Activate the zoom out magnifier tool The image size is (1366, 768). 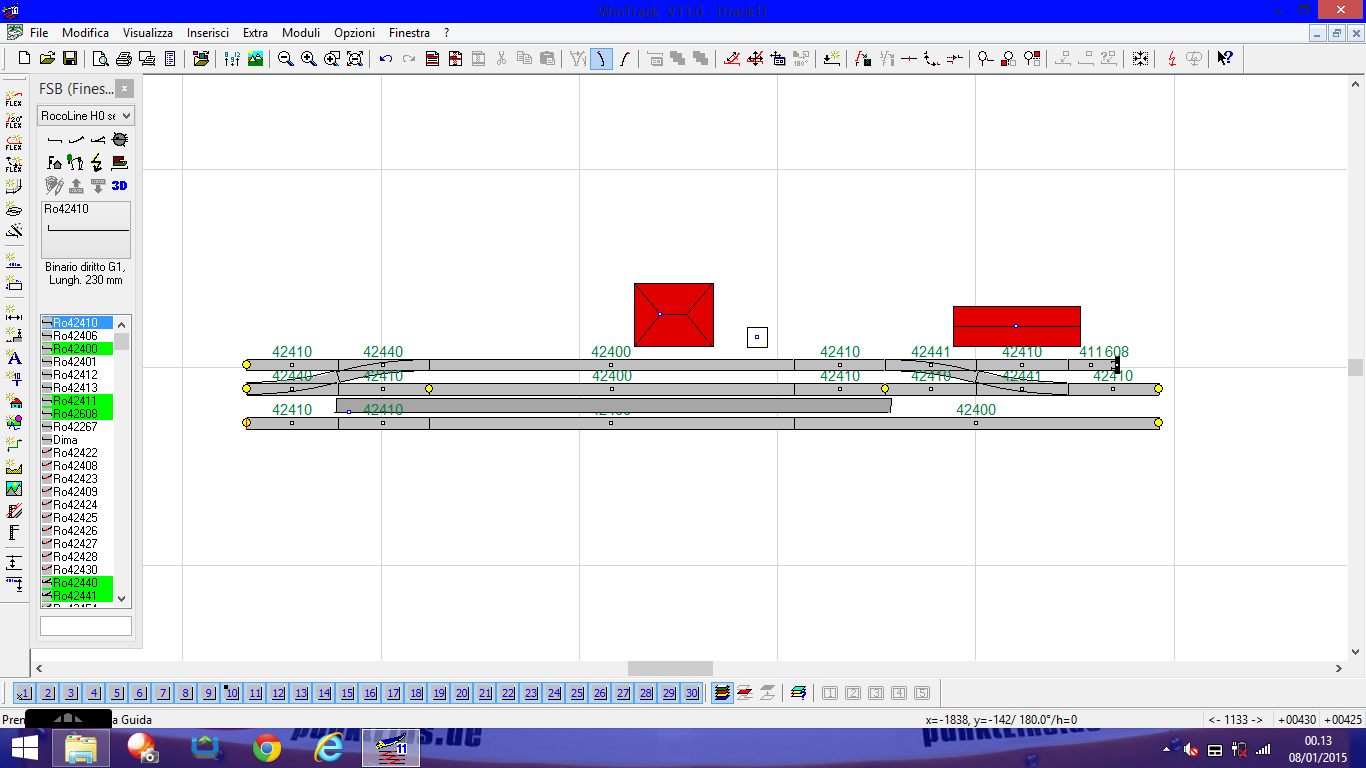coord(285,58)
